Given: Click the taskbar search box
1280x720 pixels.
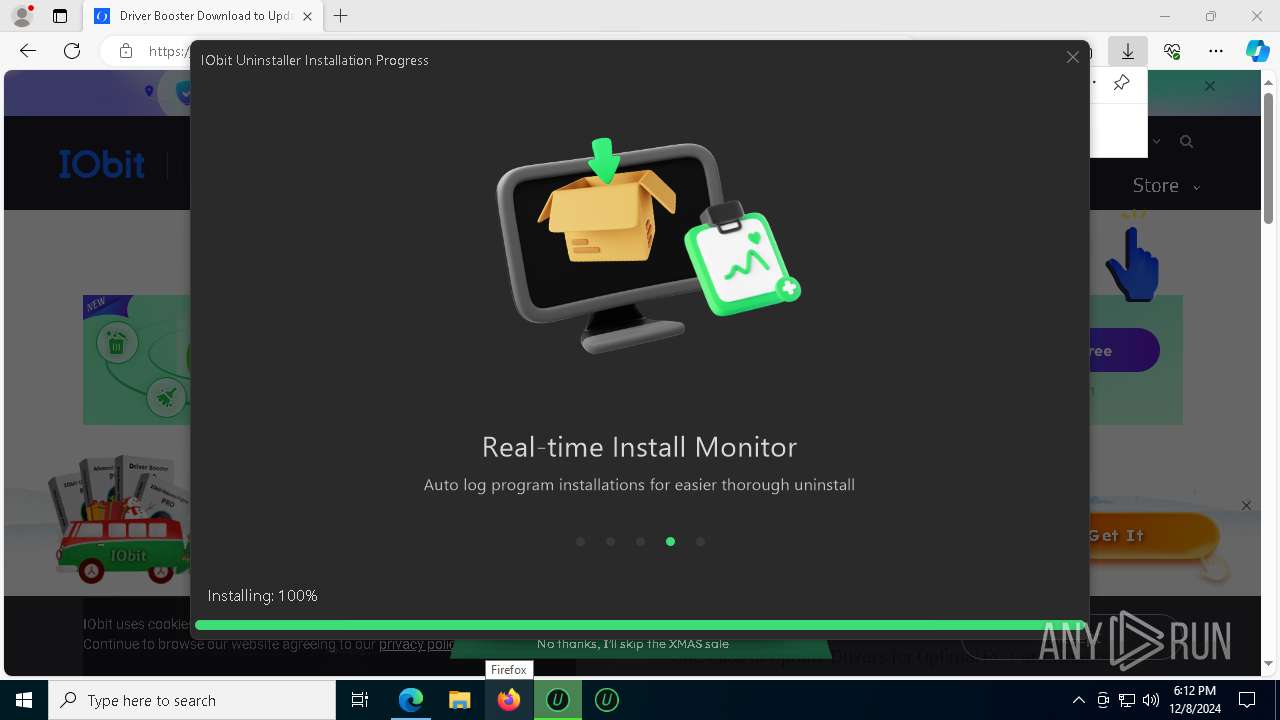Looking at the screenshot, I should [192, 700].
